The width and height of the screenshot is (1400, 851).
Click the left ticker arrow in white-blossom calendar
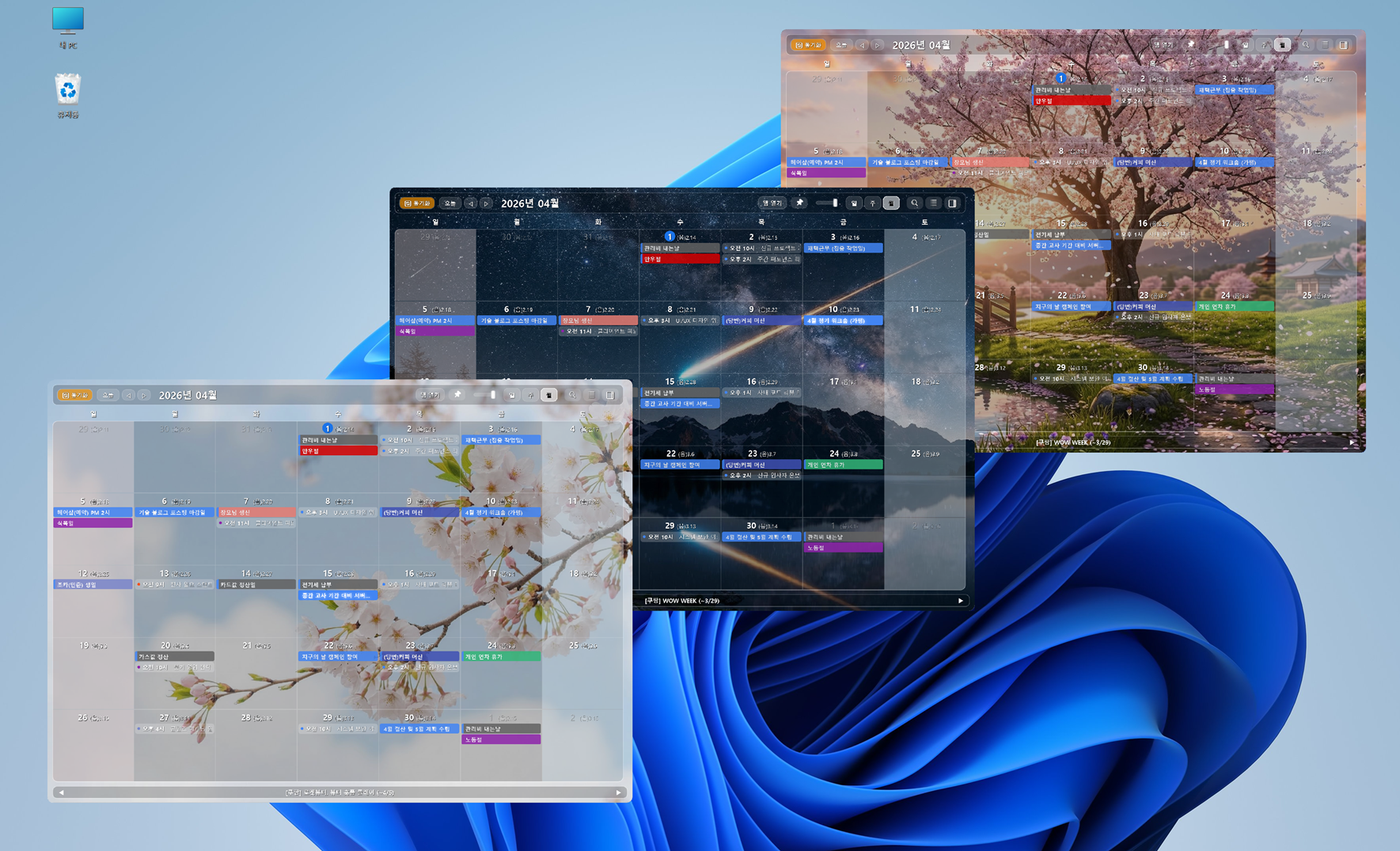pos(62,792)
